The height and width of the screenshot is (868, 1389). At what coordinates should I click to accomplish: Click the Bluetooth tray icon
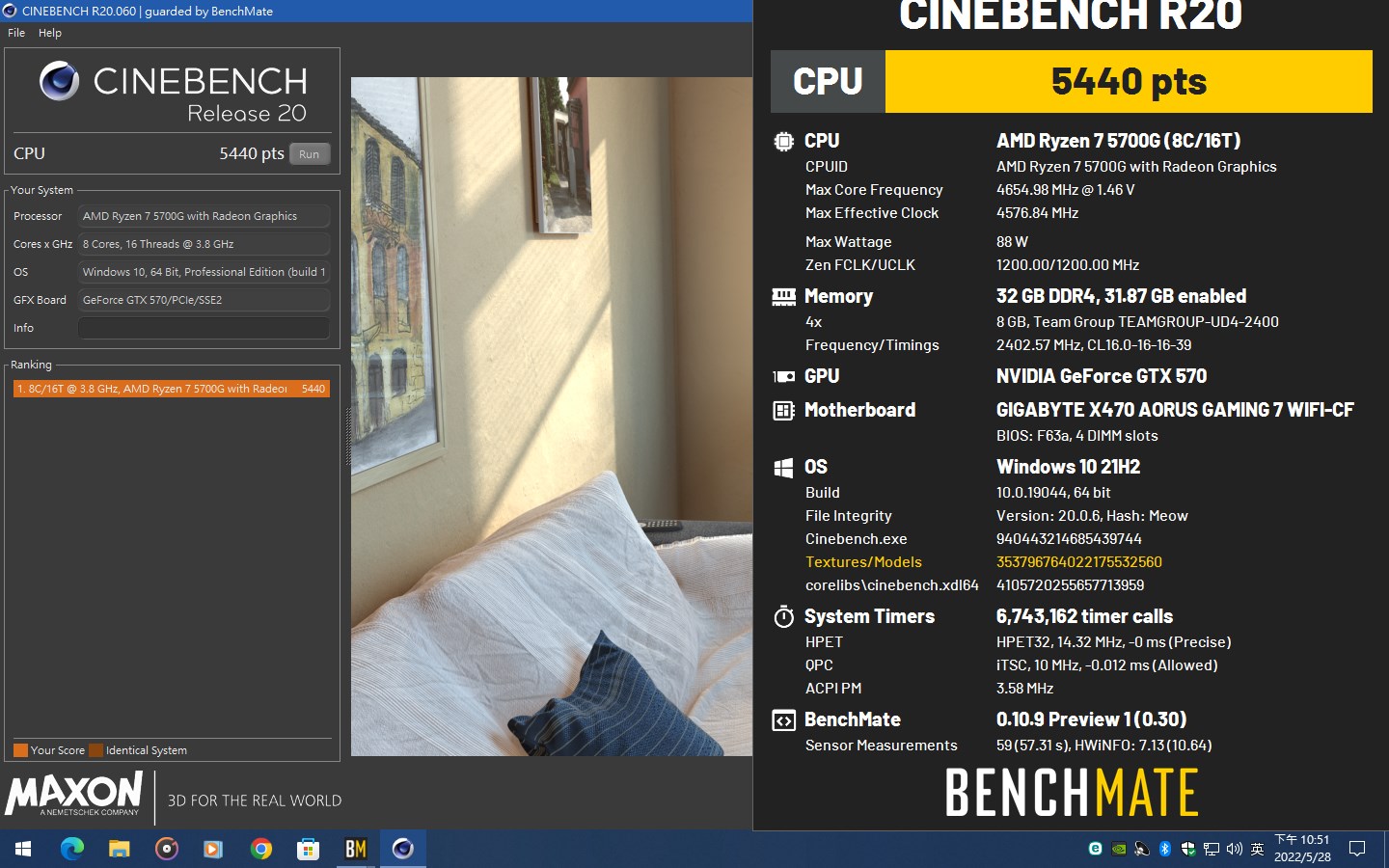[1164, 849]
